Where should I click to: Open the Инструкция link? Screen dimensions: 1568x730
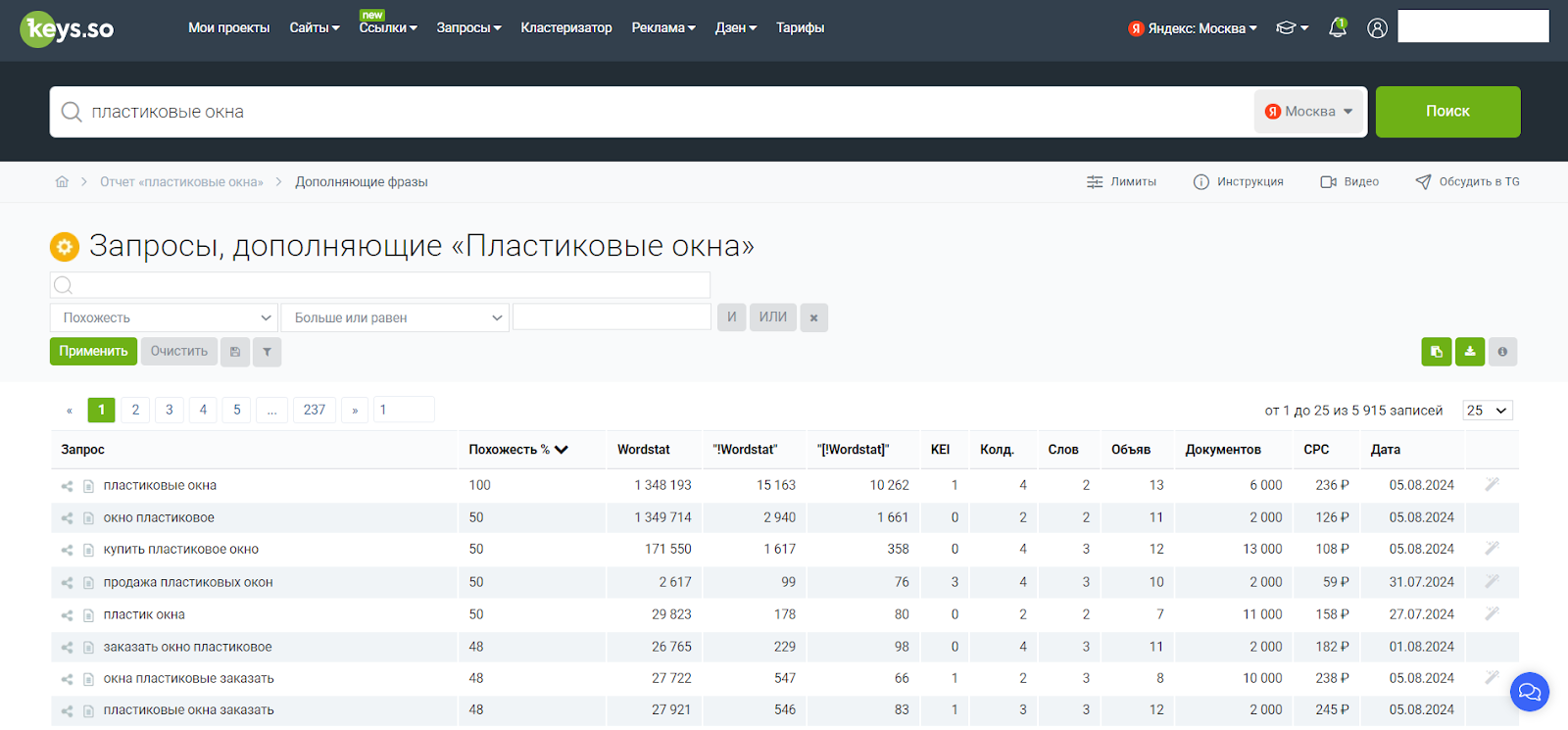point(1238,182)
